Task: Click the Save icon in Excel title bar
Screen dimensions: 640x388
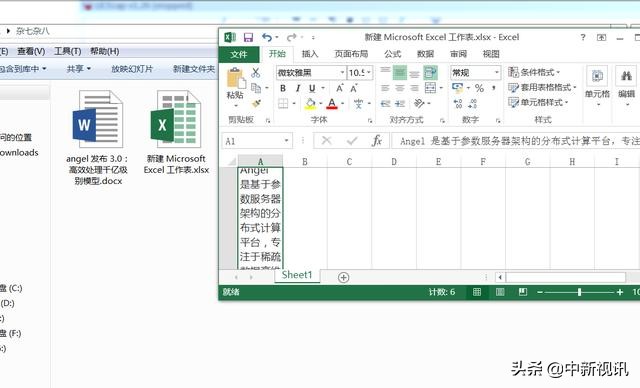Action: [248, 38]
